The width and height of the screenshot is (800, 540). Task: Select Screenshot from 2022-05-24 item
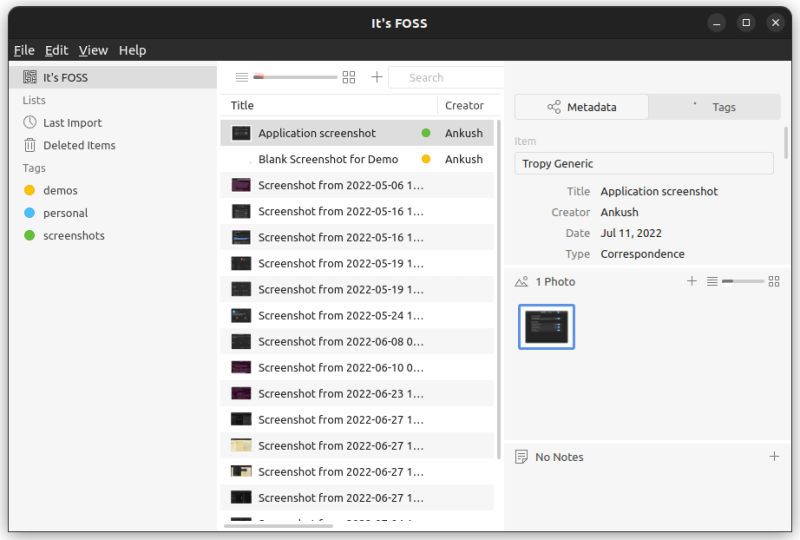pos(357,315)
